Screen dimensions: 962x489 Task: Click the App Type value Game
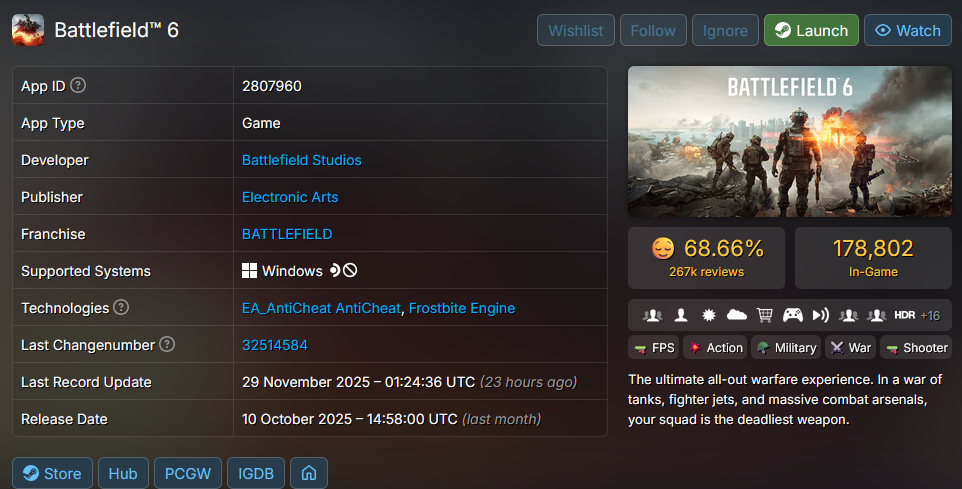261,123
